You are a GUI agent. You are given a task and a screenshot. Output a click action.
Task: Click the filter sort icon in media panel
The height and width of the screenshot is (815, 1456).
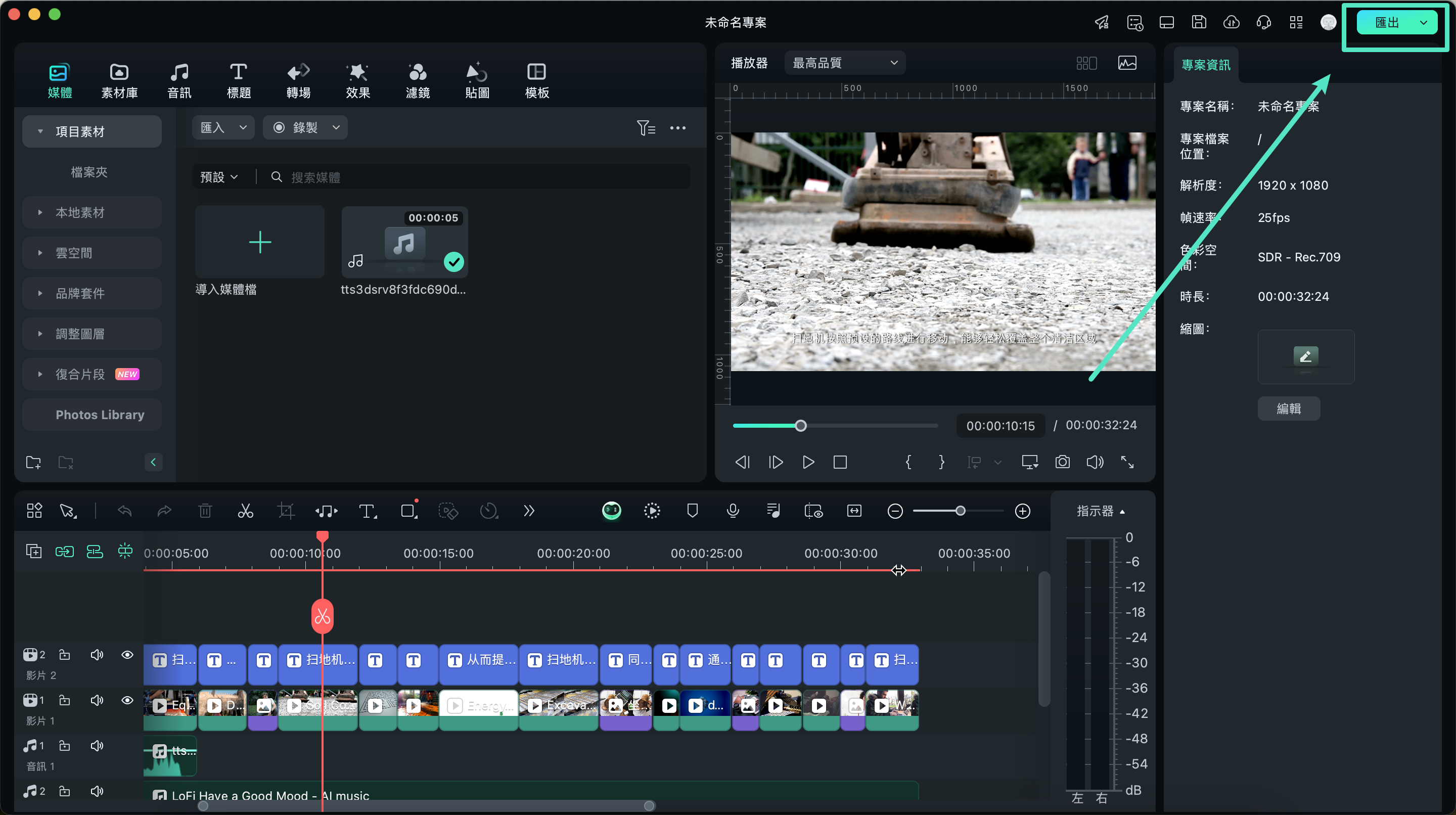pos(646,128)
